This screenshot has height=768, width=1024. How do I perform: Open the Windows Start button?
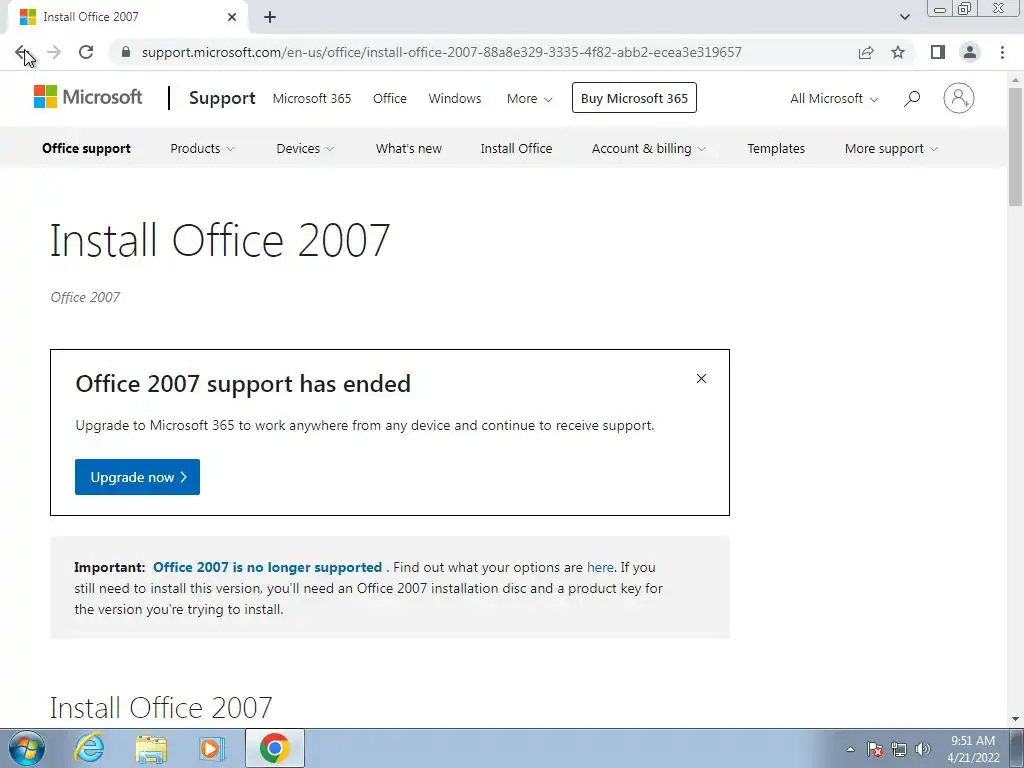[x=26, y=748]
